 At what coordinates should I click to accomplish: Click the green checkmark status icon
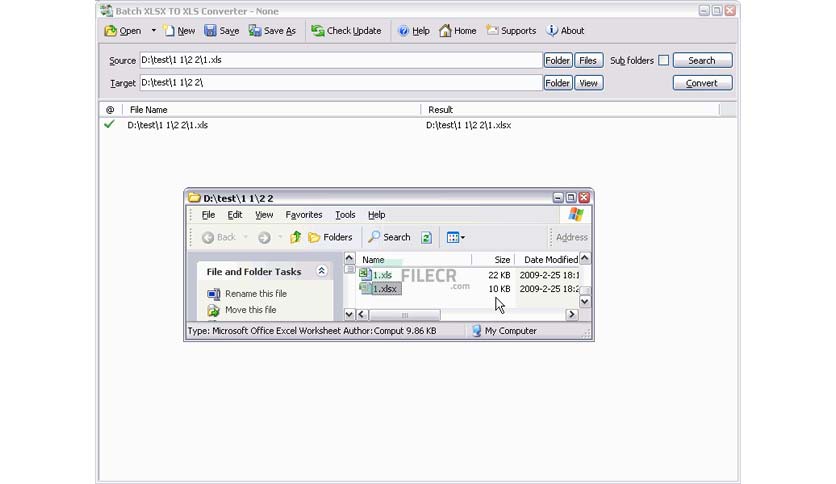(x=109, y=124)
